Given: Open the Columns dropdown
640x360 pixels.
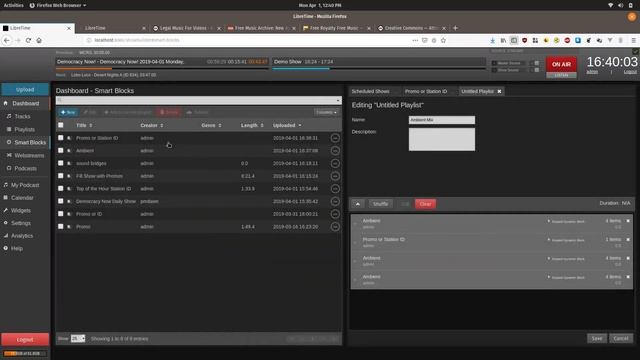Looking at the screenshot, I should (x=326, y=112).
